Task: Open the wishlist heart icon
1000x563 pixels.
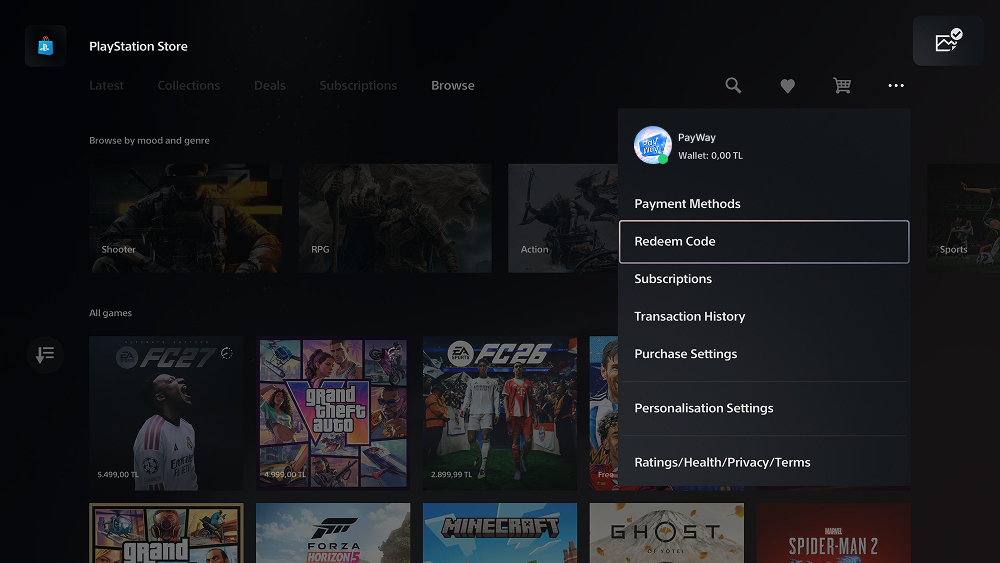Action: coord(788,85)
